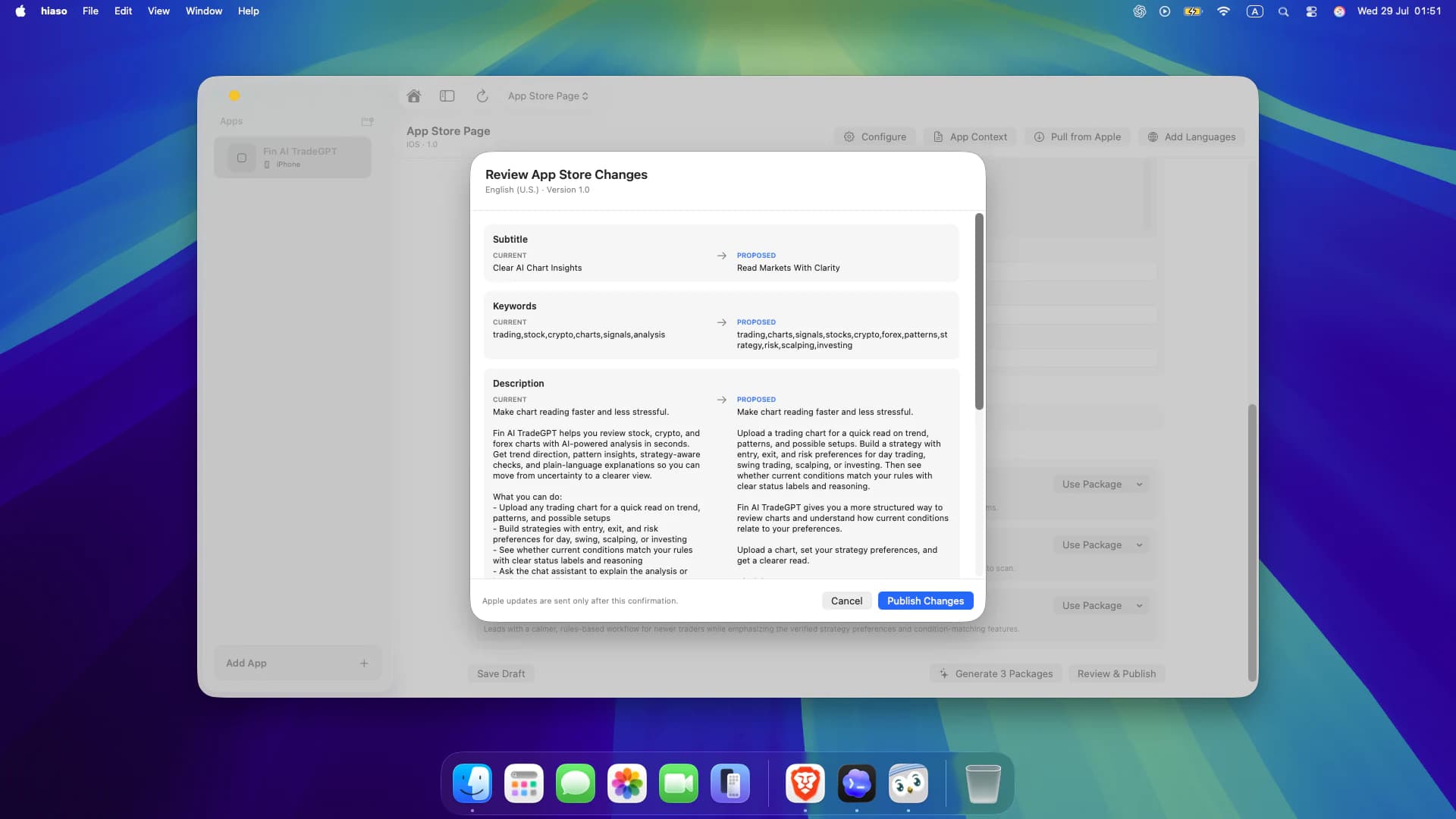Open the App Store Page dropdown selector
Image resolution: width=1456 pixels, height=819 pixels.
pos(548,96)
